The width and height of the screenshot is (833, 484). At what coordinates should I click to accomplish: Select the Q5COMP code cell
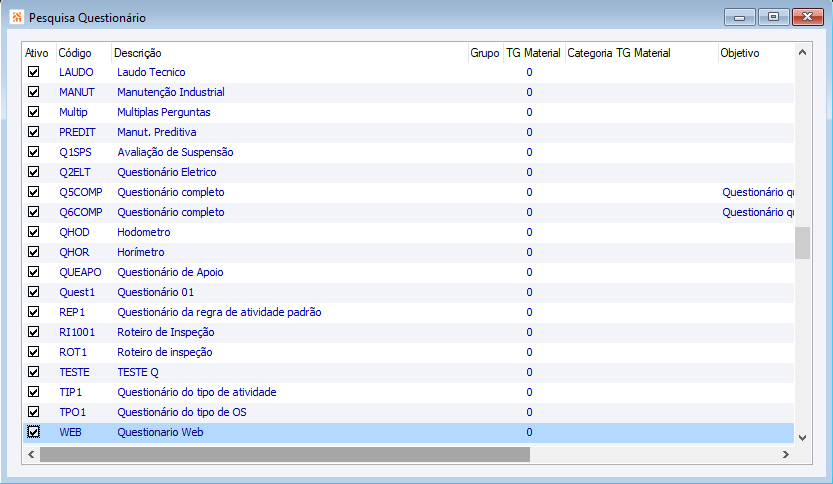(x=81, y=192)
